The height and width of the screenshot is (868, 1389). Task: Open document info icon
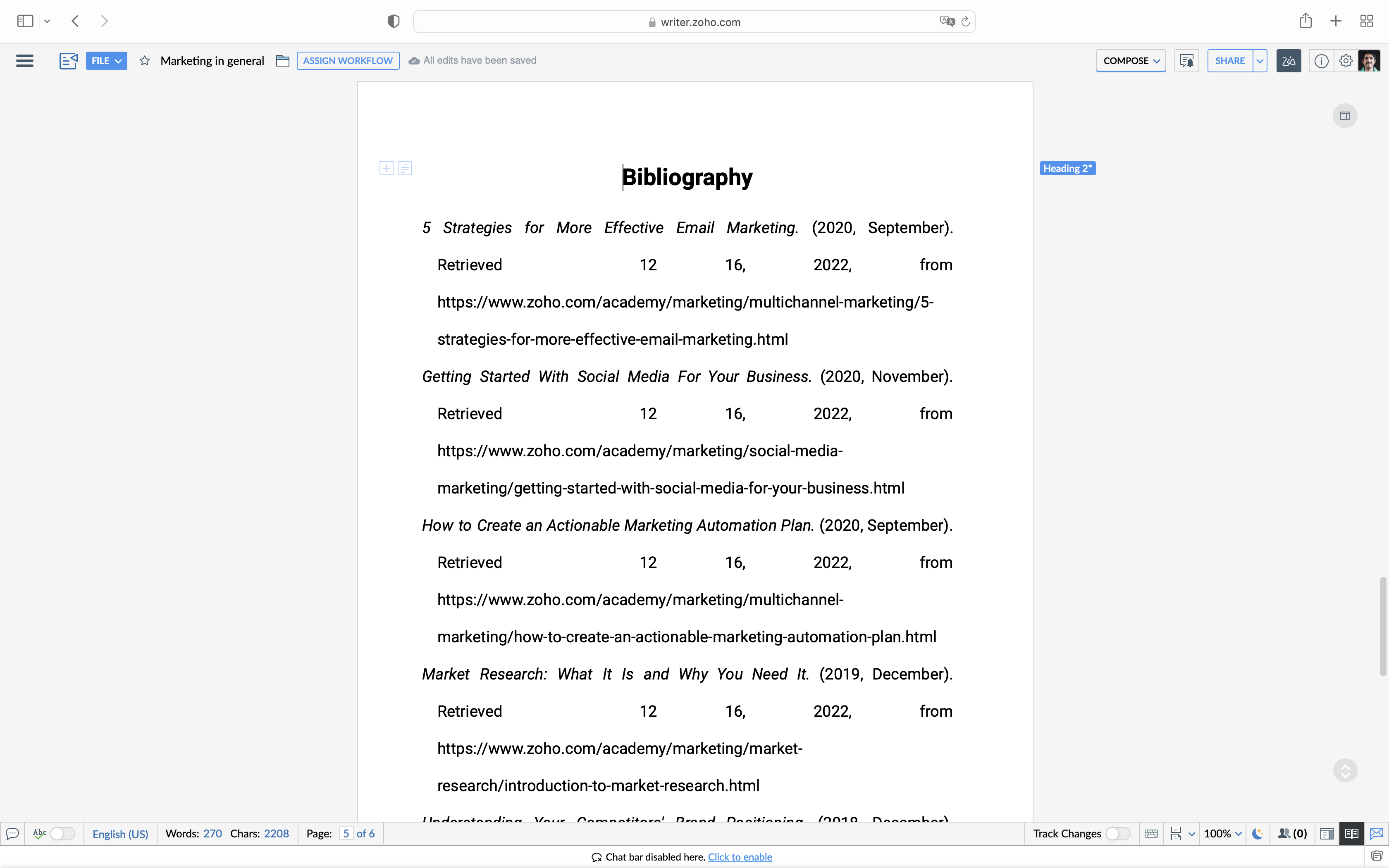1321,61
